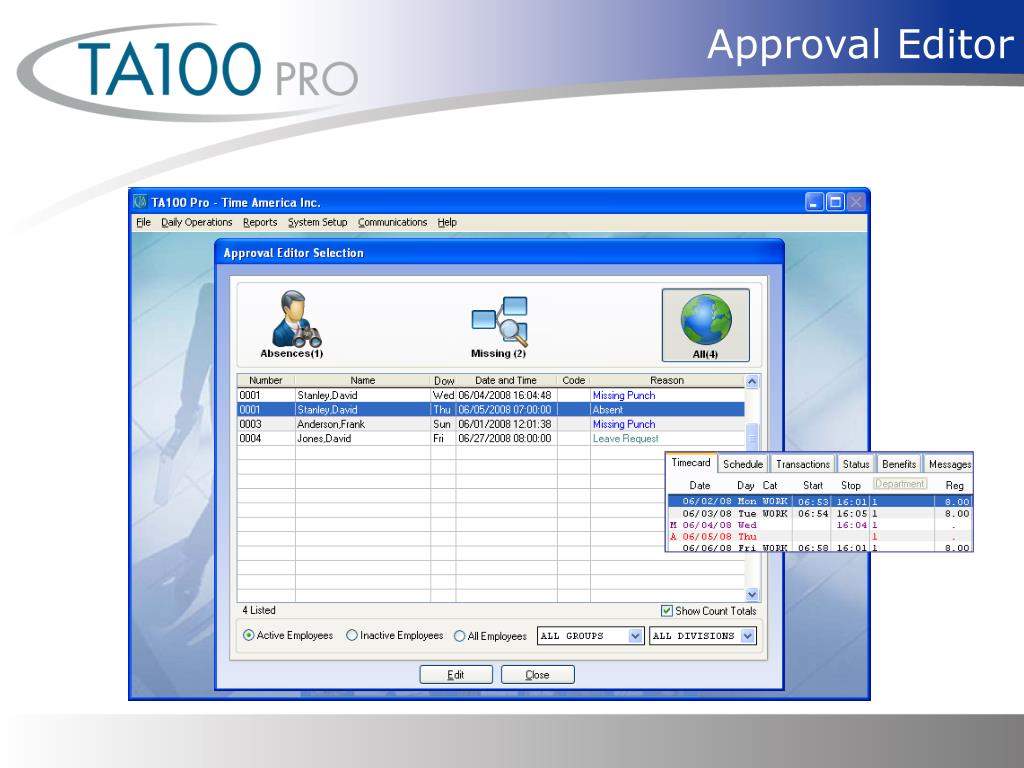Click the Edit button
1024x768 pixels.
tap(456, 675)
